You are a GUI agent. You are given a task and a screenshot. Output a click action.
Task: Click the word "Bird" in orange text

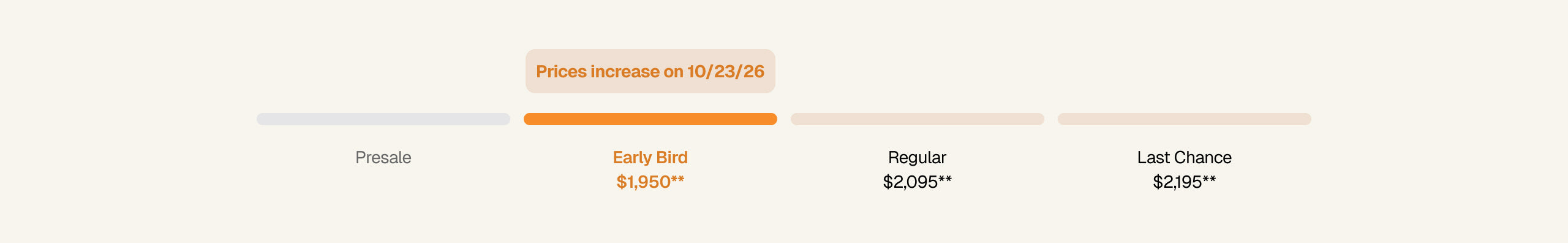(672, 158)
